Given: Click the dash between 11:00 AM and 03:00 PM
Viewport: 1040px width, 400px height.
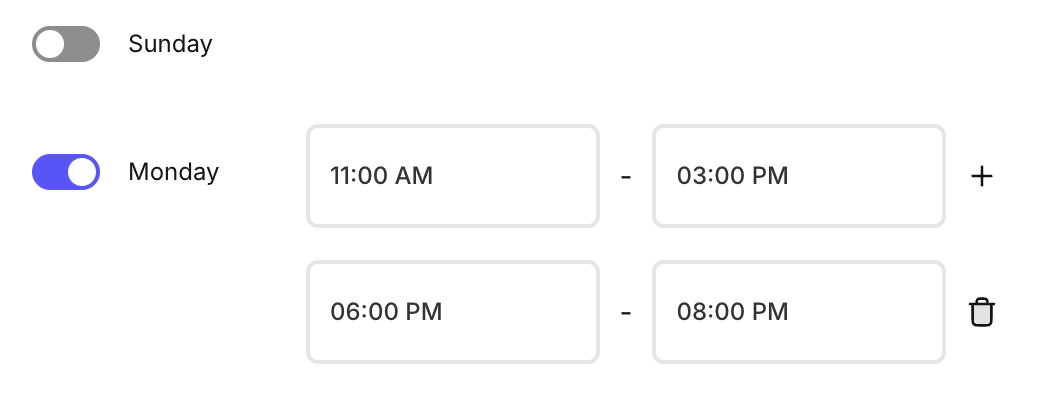Looking at the screenshot, I should point(626,177).
